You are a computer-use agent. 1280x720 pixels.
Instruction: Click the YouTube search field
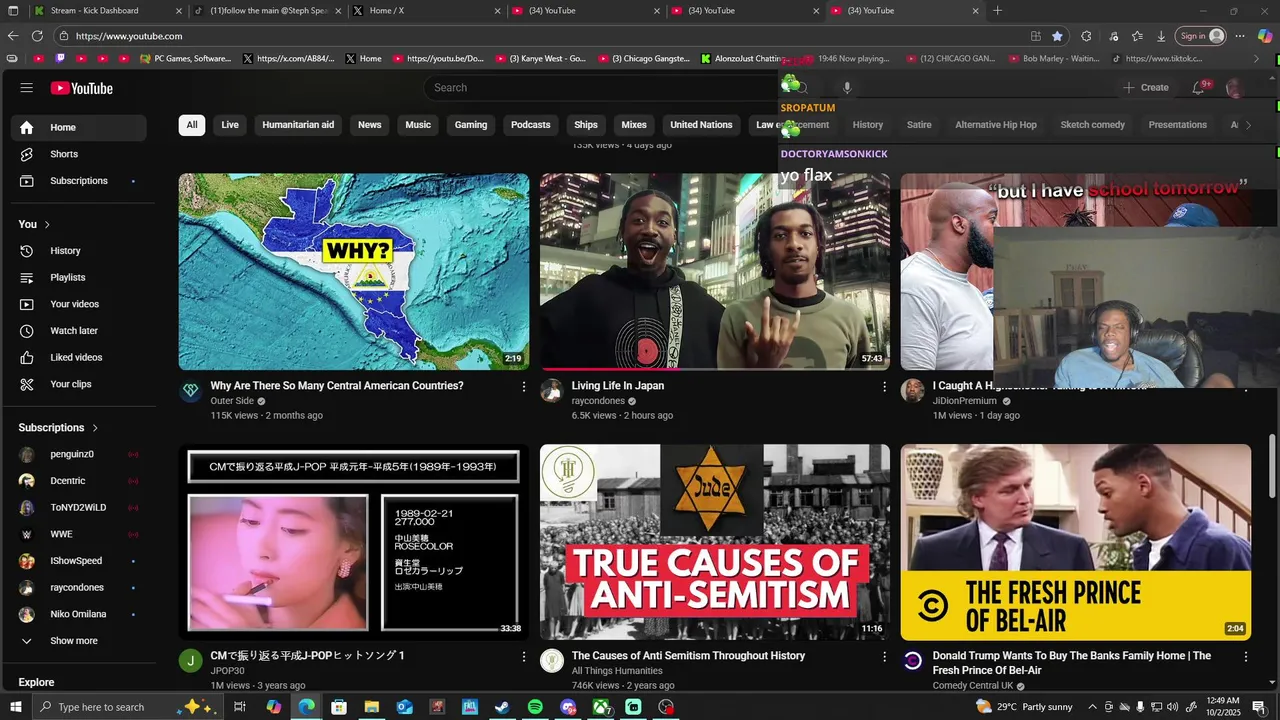pyautogui.click(x=600, y=88)
